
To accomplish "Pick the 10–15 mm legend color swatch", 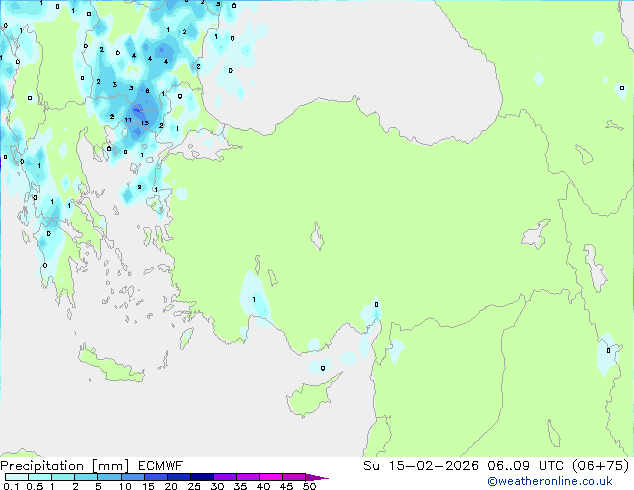I will [133, 477].
